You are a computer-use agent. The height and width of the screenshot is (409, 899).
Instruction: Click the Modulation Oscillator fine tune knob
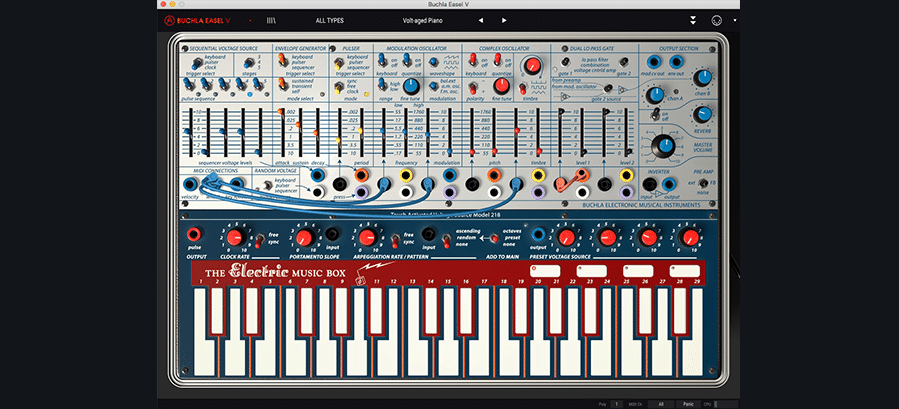click(x=410, y=87)
